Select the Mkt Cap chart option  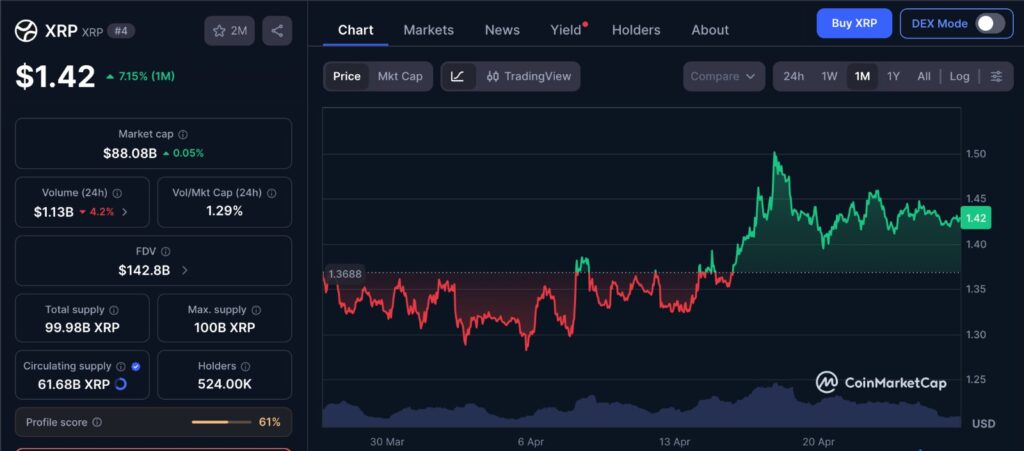(x=400, y=76)
